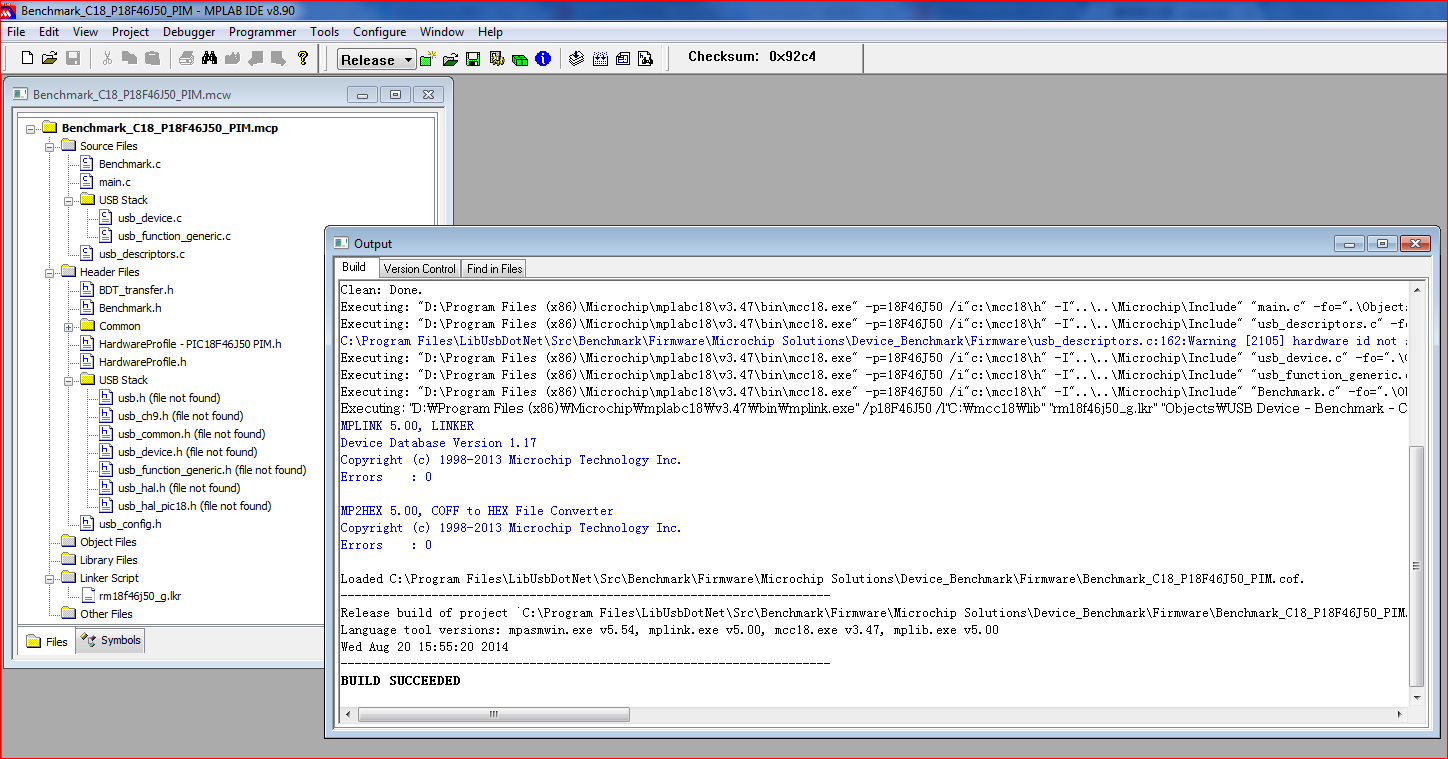Collapse the Benchmark_C18_P18F46J50_PIM.mcp root node

pyautogui.click(x=31, y=128)
